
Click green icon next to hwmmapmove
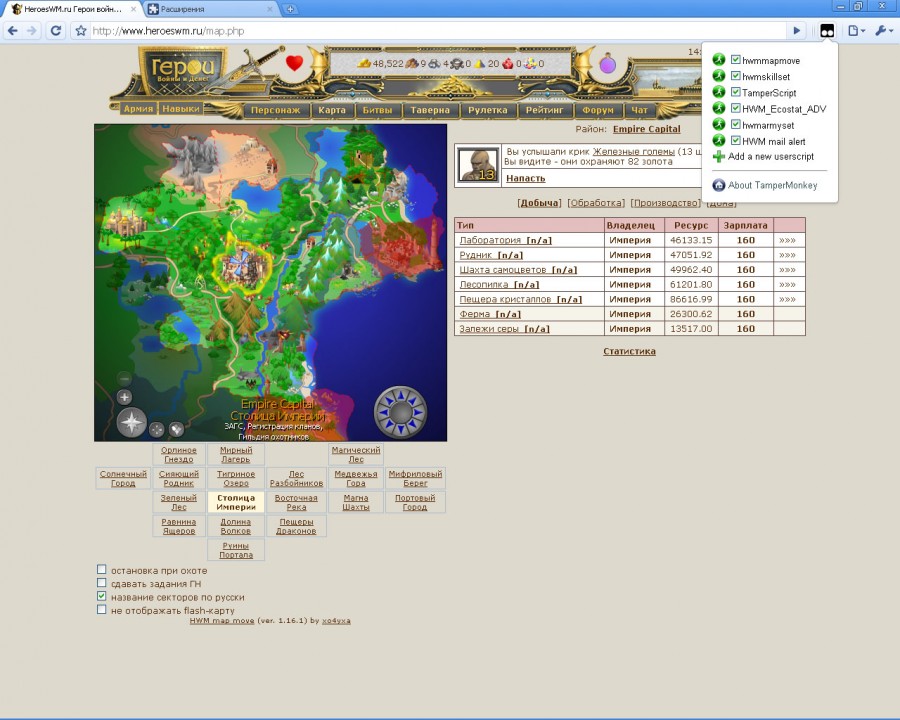coord(719,60)
